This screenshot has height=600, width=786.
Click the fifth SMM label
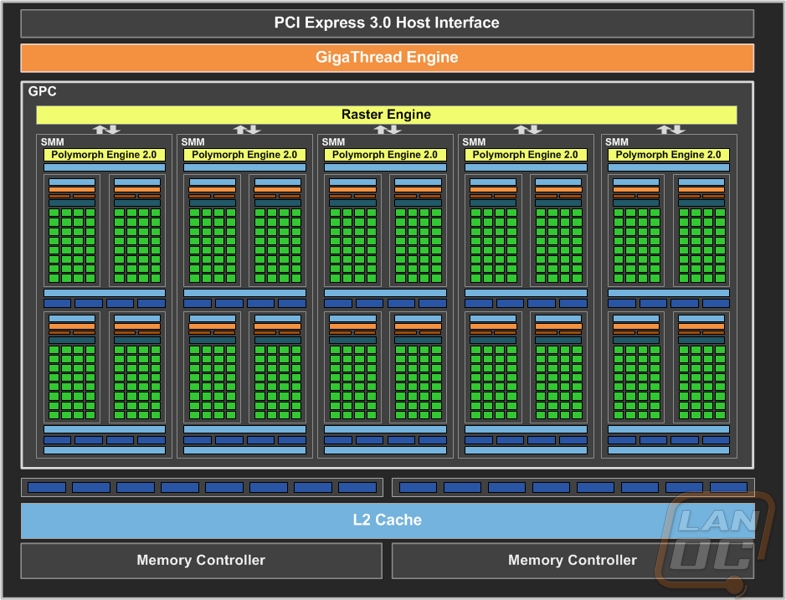click(617, 142)
